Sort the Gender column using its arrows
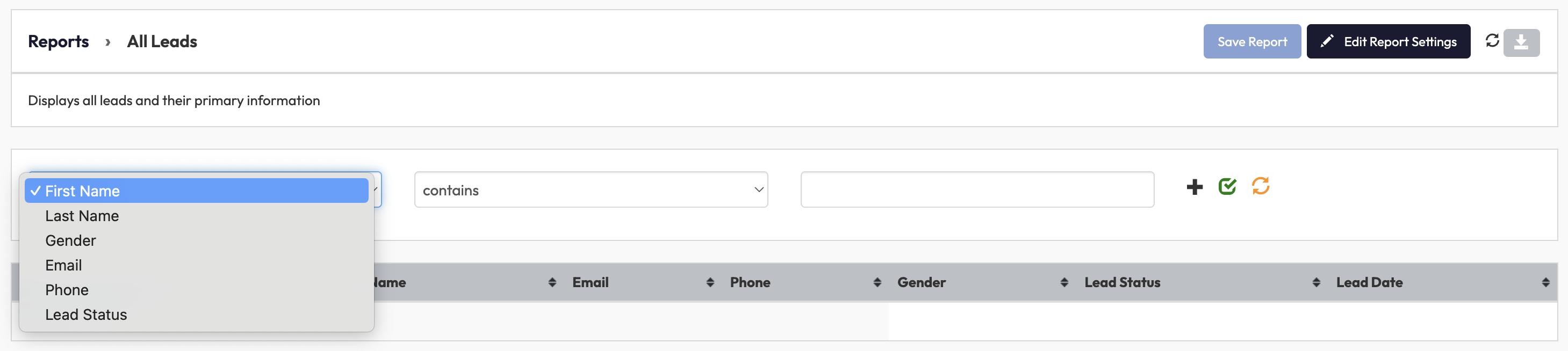Viewport: 1568px width, 351px height. click(x=1064, y=282)
